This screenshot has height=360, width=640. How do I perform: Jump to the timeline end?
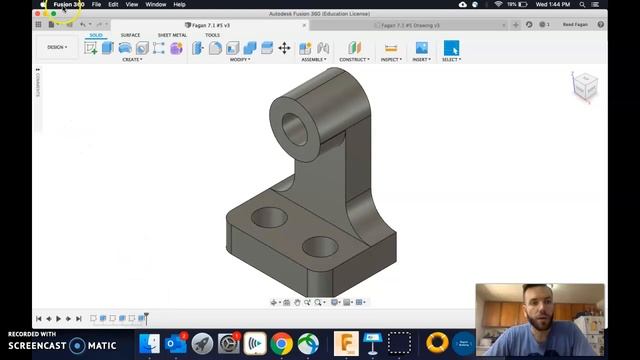pyautogui.click(x=79, y=319)
